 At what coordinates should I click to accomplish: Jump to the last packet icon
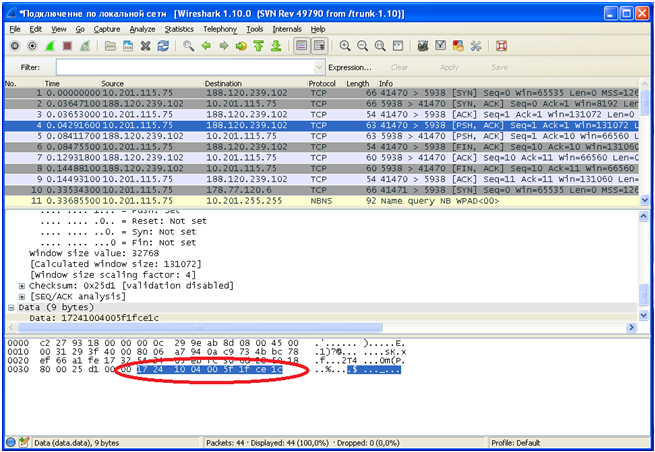(276, 46)
